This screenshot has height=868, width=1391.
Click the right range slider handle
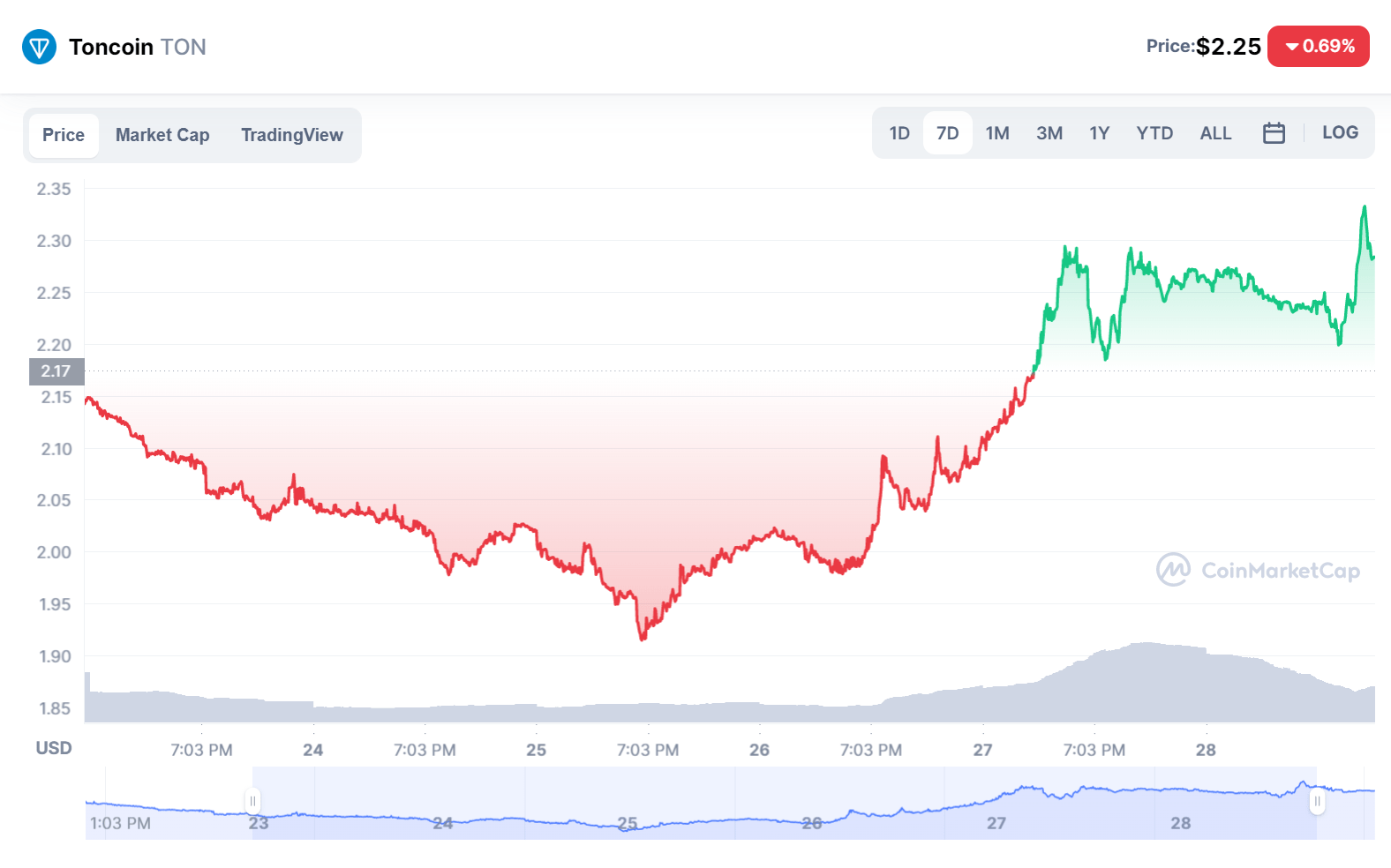1317,801
